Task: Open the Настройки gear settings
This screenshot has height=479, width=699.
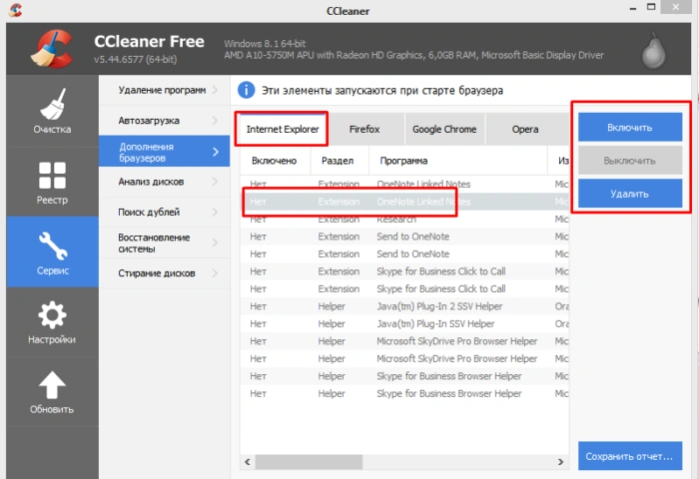Action: pos(52,322)
